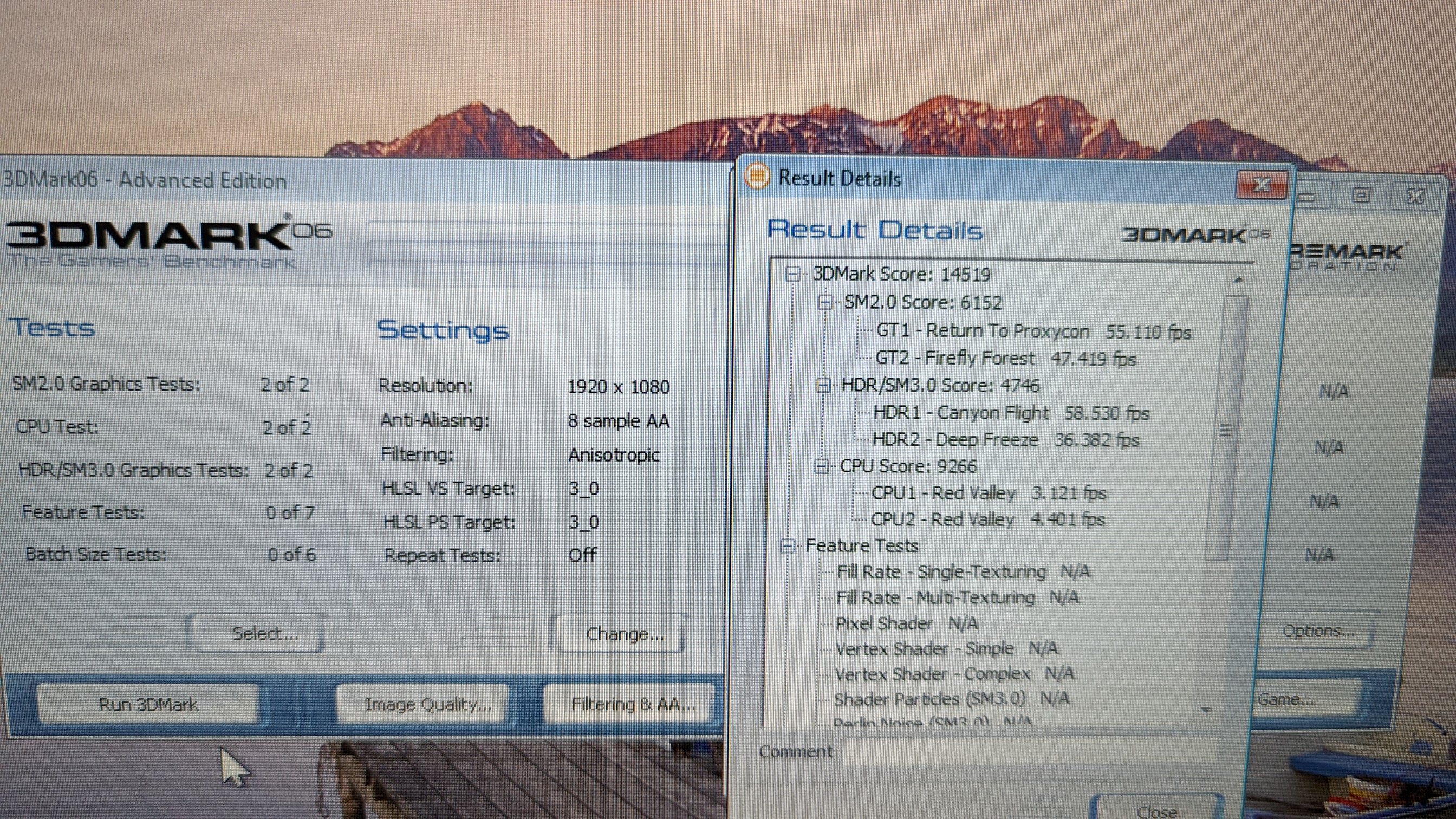Image resolution: width=1456 pixels, height=819 pixels.
Task: Select GT1 - Return To Proxycon result
Action: point(983,331)
